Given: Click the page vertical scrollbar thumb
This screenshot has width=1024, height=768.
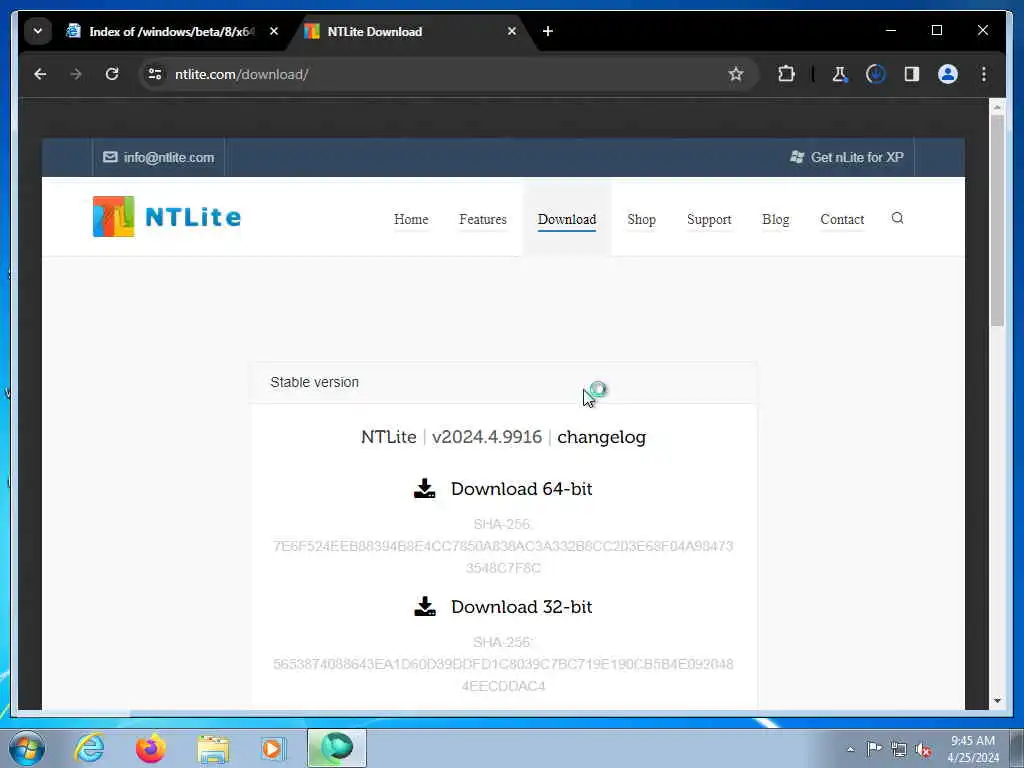Looking at the screenshot, I should (x=997, y=220).
